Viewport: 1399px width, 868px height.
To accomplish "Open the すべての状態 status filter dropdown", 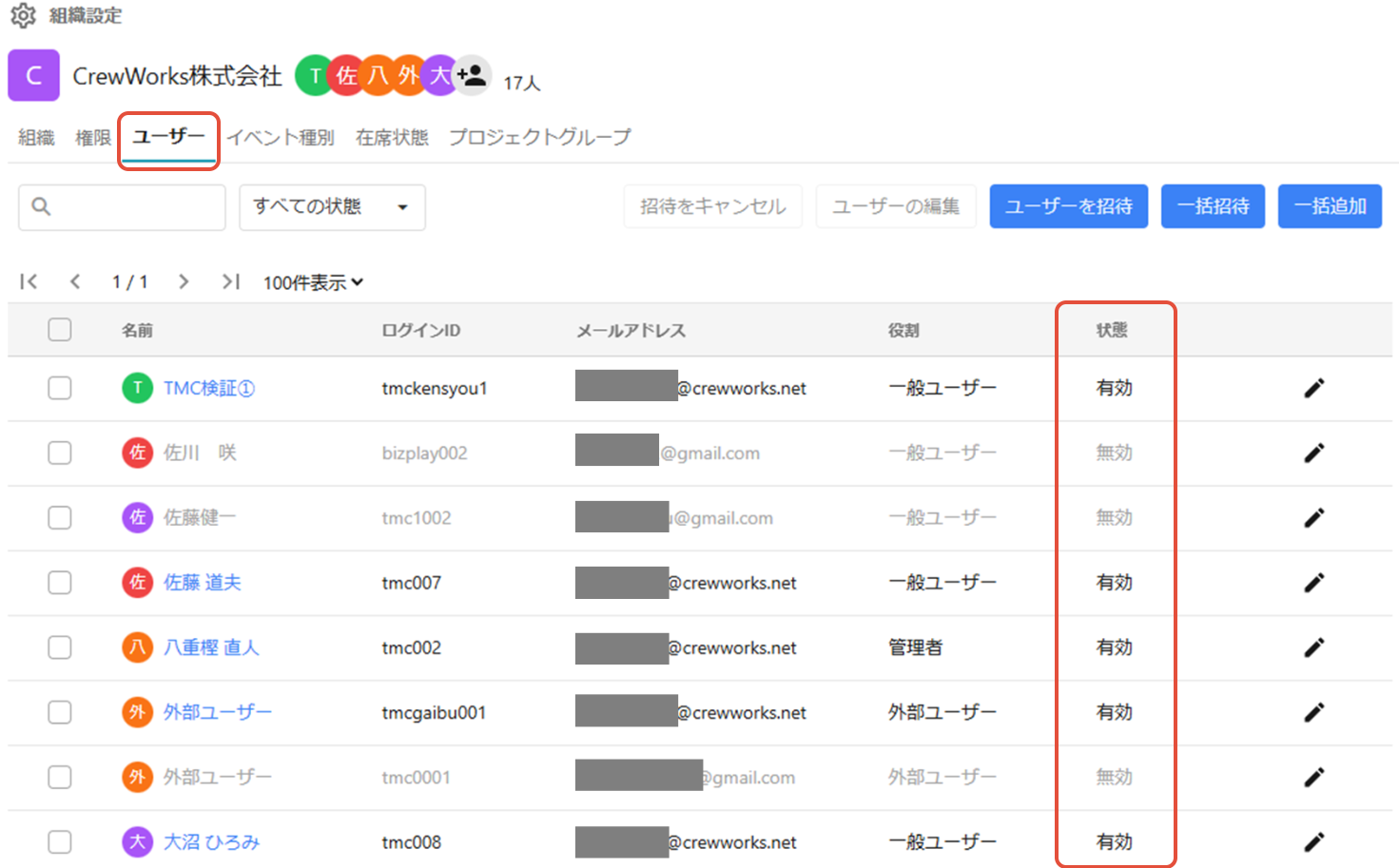I will tap(332, 207).
